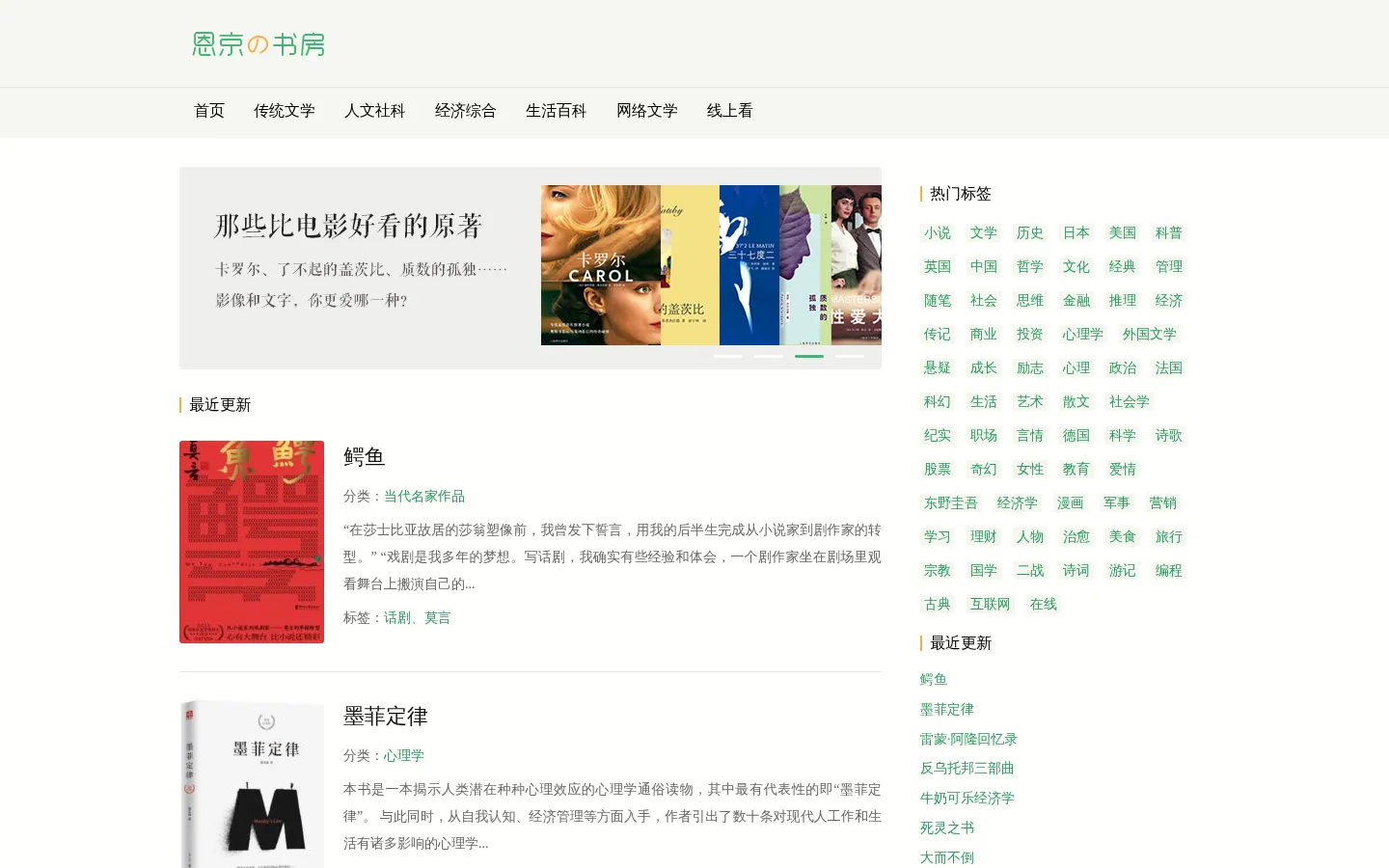
Task: Select the 营销 hot tag
Action: pos(1163,502)
